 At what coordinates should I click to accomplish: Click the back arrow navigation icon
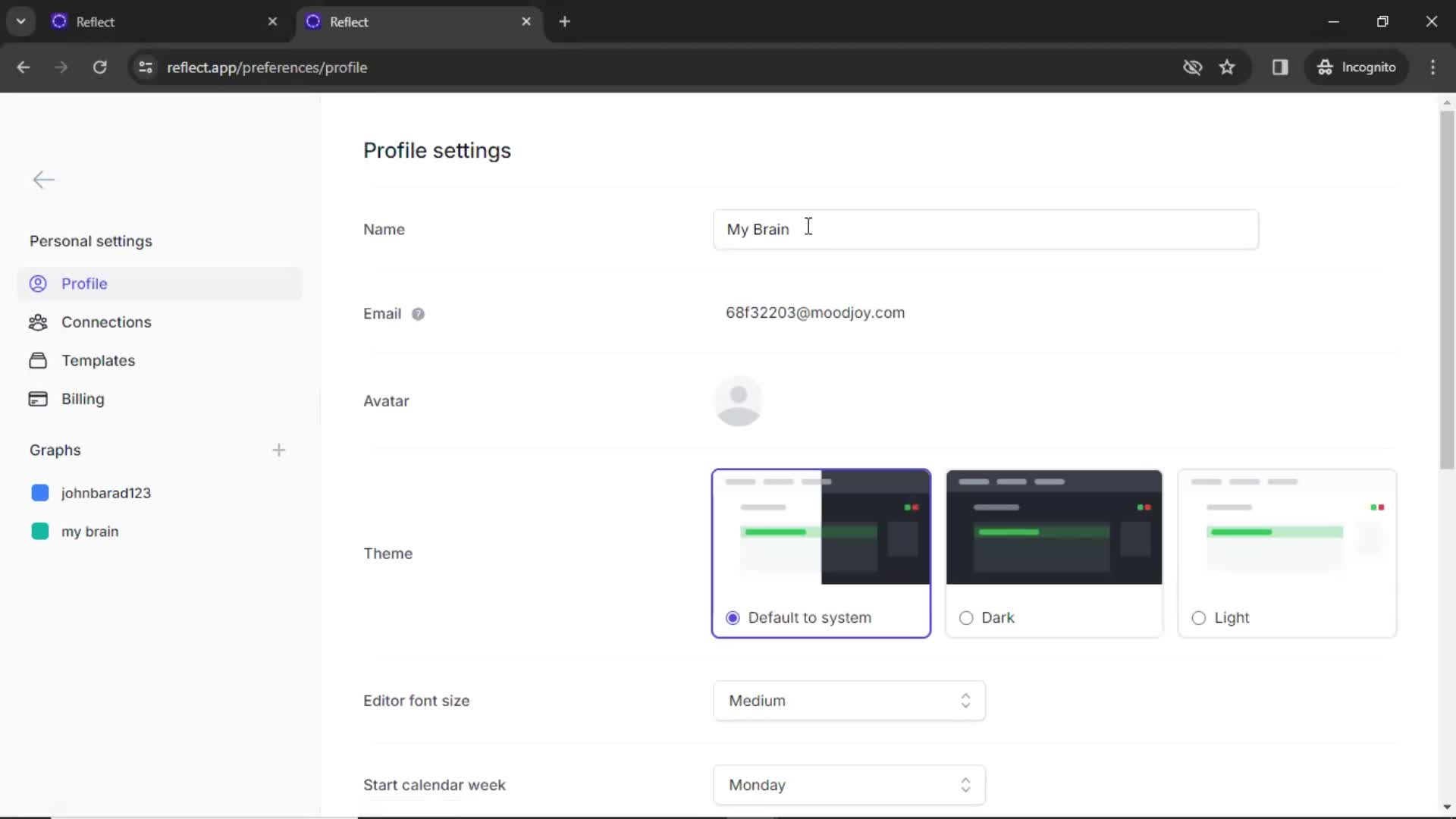tap(43, 180)
